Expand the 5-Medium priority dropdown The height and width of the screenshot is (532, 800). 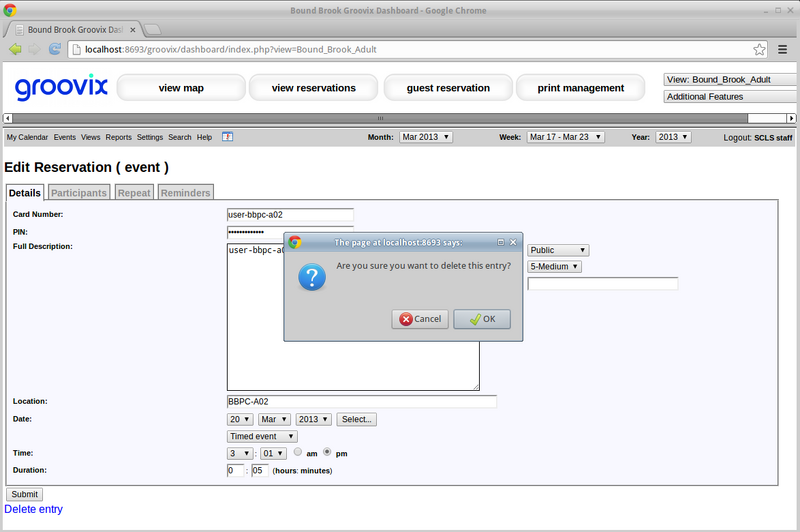click(x=554, y=266)
